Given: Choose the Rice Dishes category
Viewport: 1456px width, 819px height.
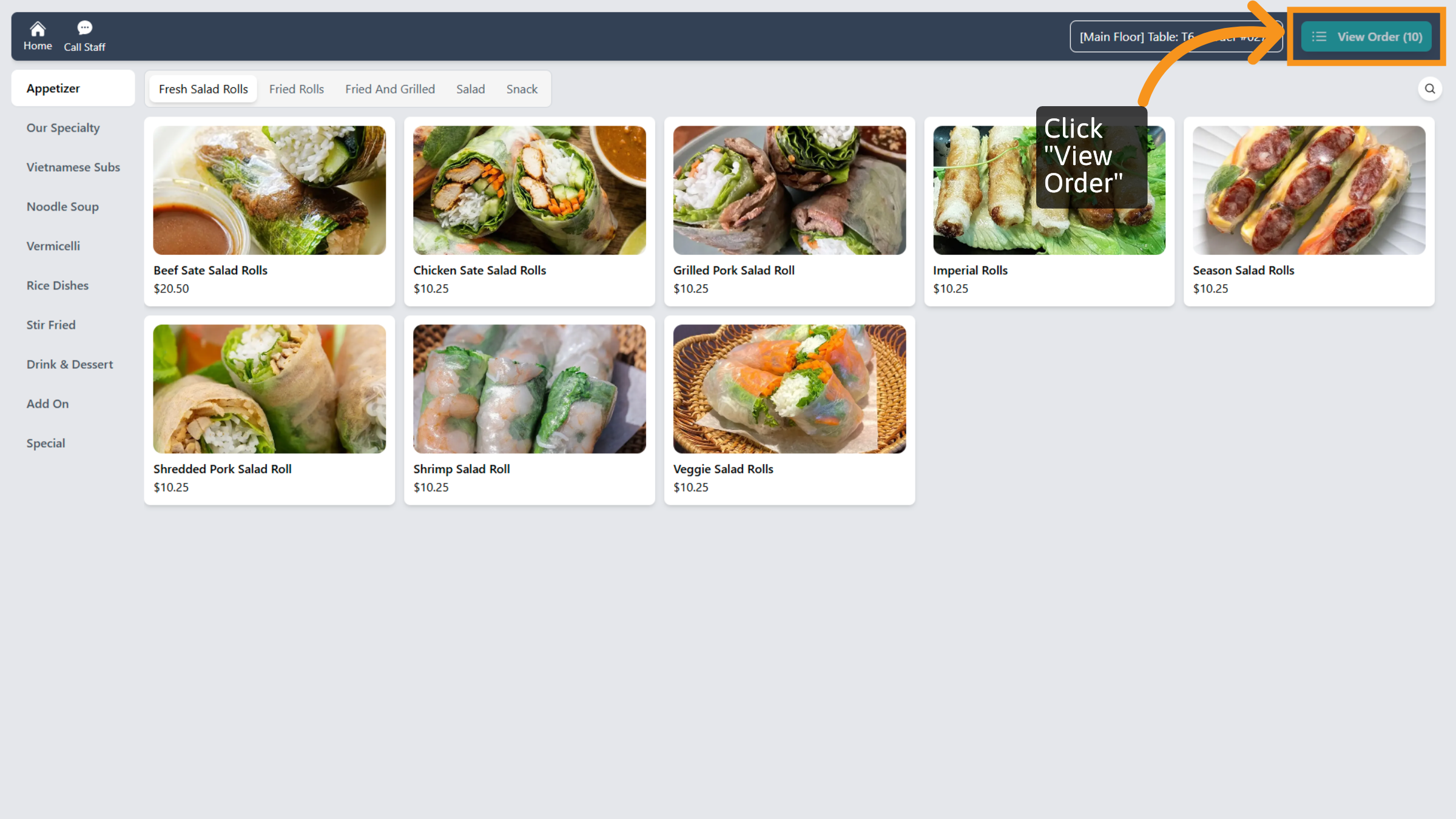Looking at the screenshot, I should tap(58, 285).
